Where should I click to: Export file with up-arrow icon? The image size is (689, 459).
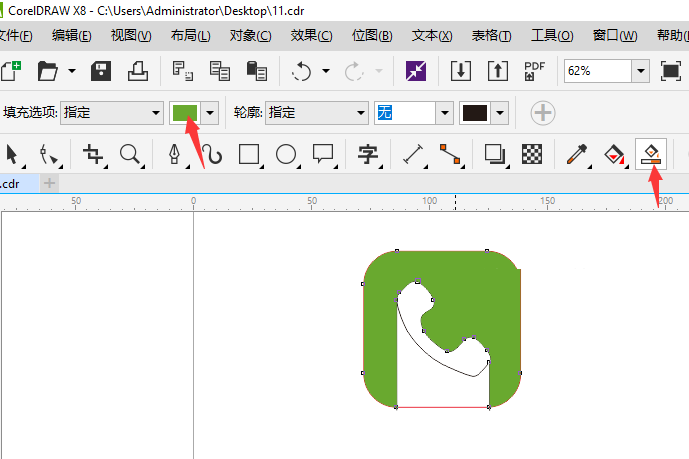tap(498, 71)
